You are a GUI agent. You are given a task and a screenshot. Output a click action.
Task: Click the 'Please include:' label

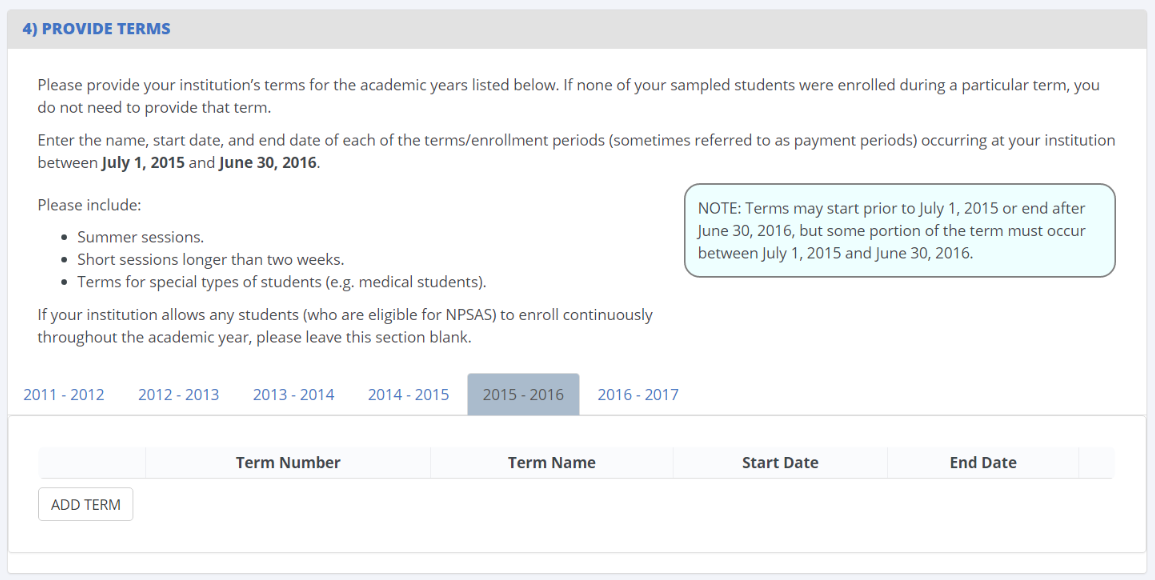click(x=89, y=205)
